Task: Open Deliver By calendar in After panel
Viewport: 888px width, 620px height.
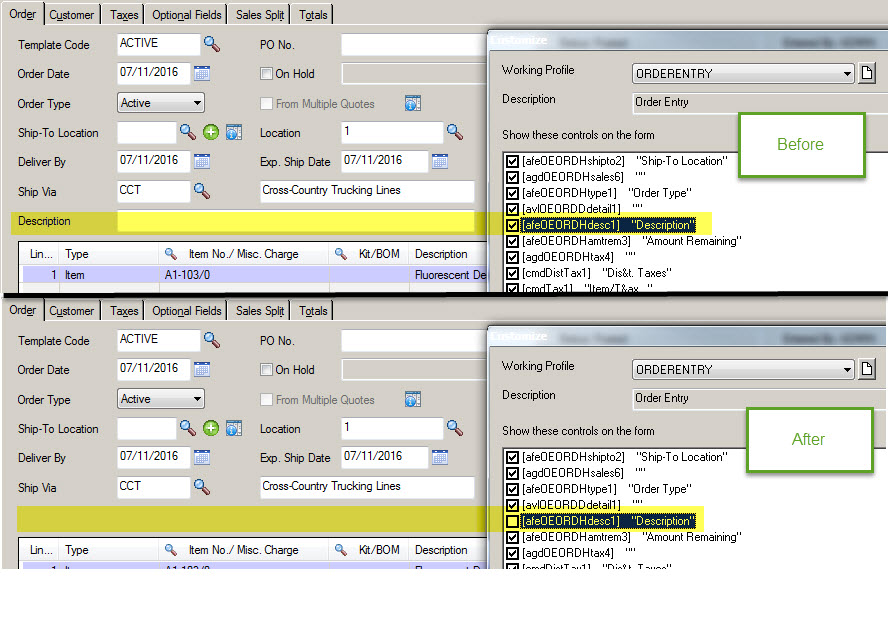Action: (x=202, y=457)
